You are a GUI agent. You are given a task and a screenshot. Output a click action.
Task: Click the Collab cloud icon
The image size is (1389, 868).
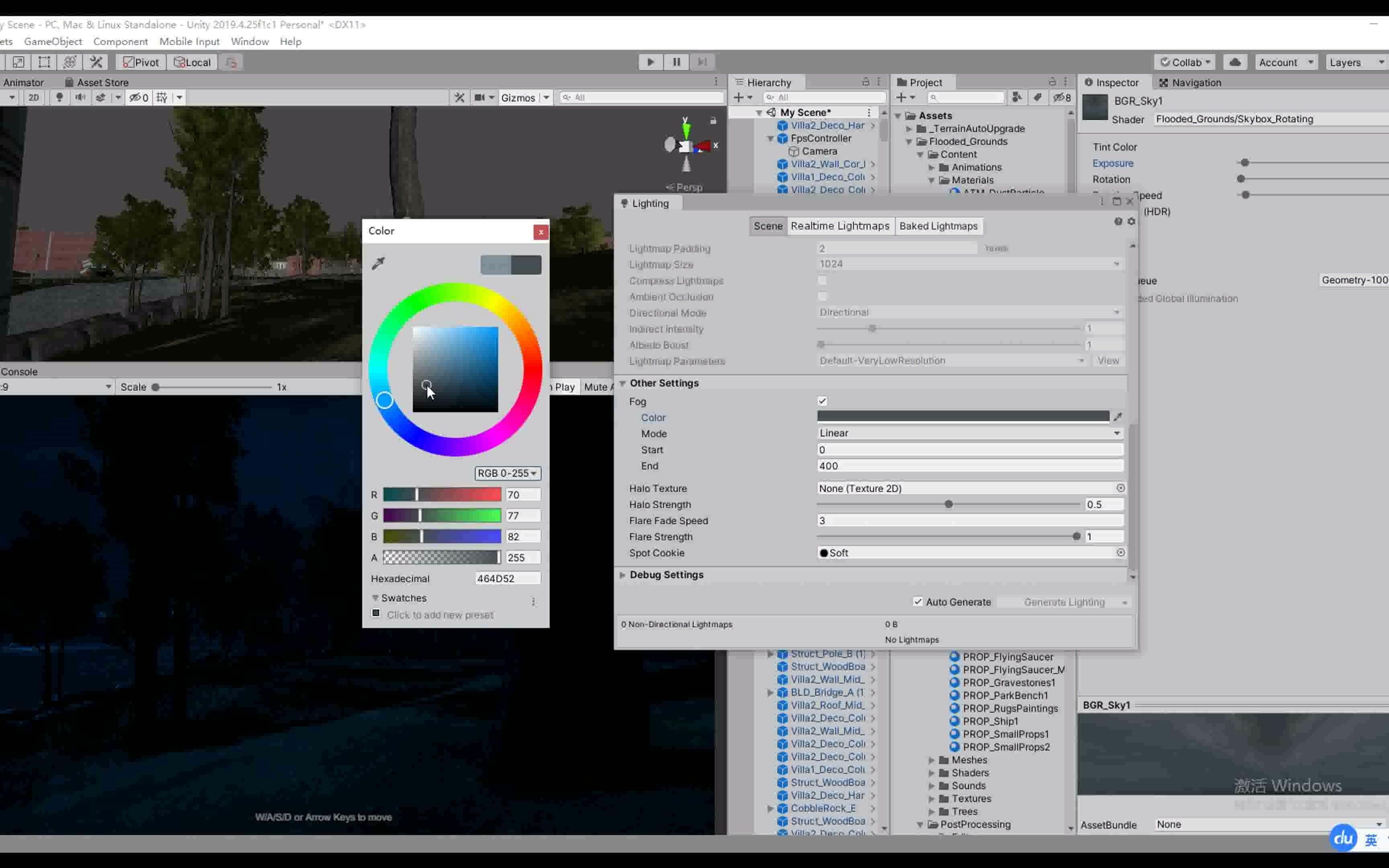[1235, 61]
